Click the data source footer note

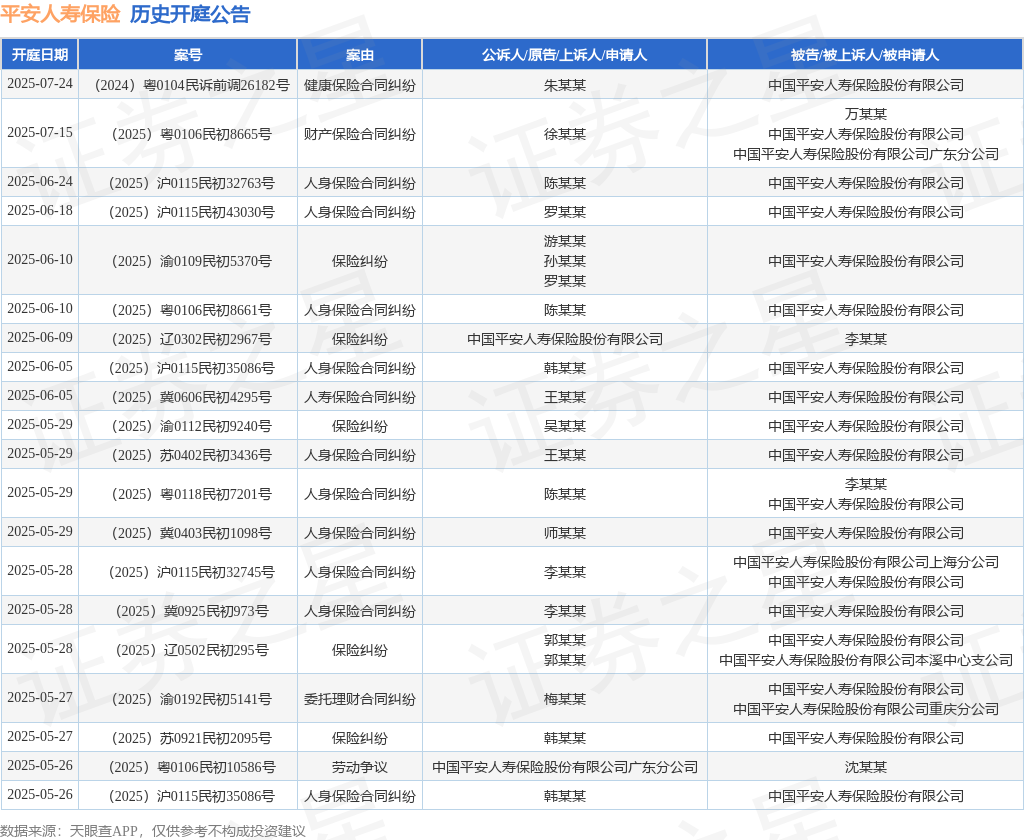point(153,830)
